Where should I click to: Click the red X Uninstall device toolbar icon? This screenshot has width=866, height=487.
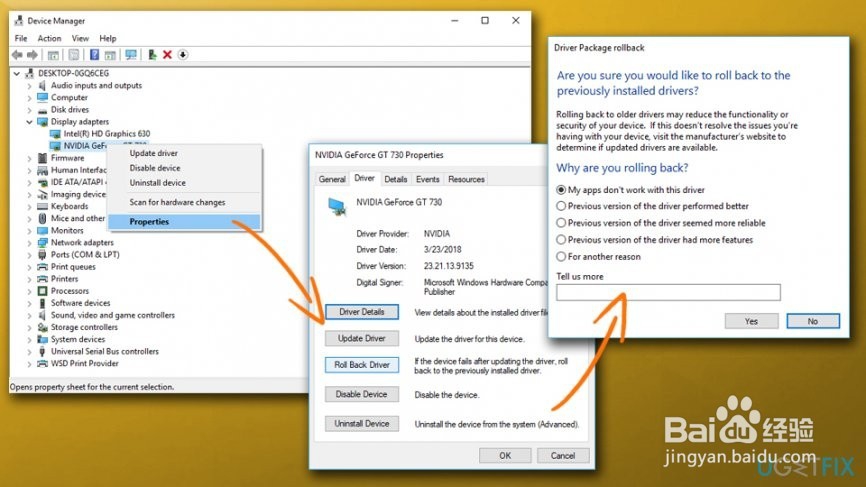(167, 55)
